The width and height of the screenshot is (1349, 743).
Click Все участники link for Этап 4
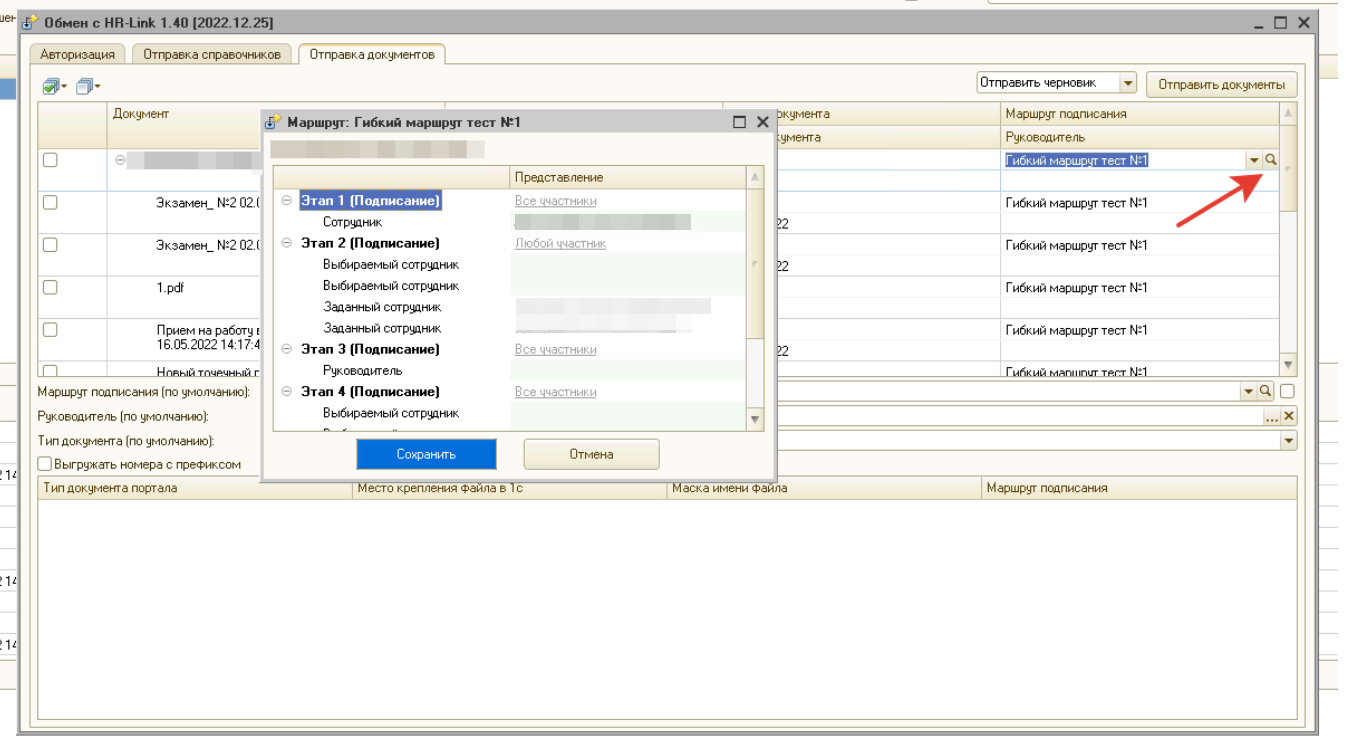pyautogui.click(x=555, y=392)
